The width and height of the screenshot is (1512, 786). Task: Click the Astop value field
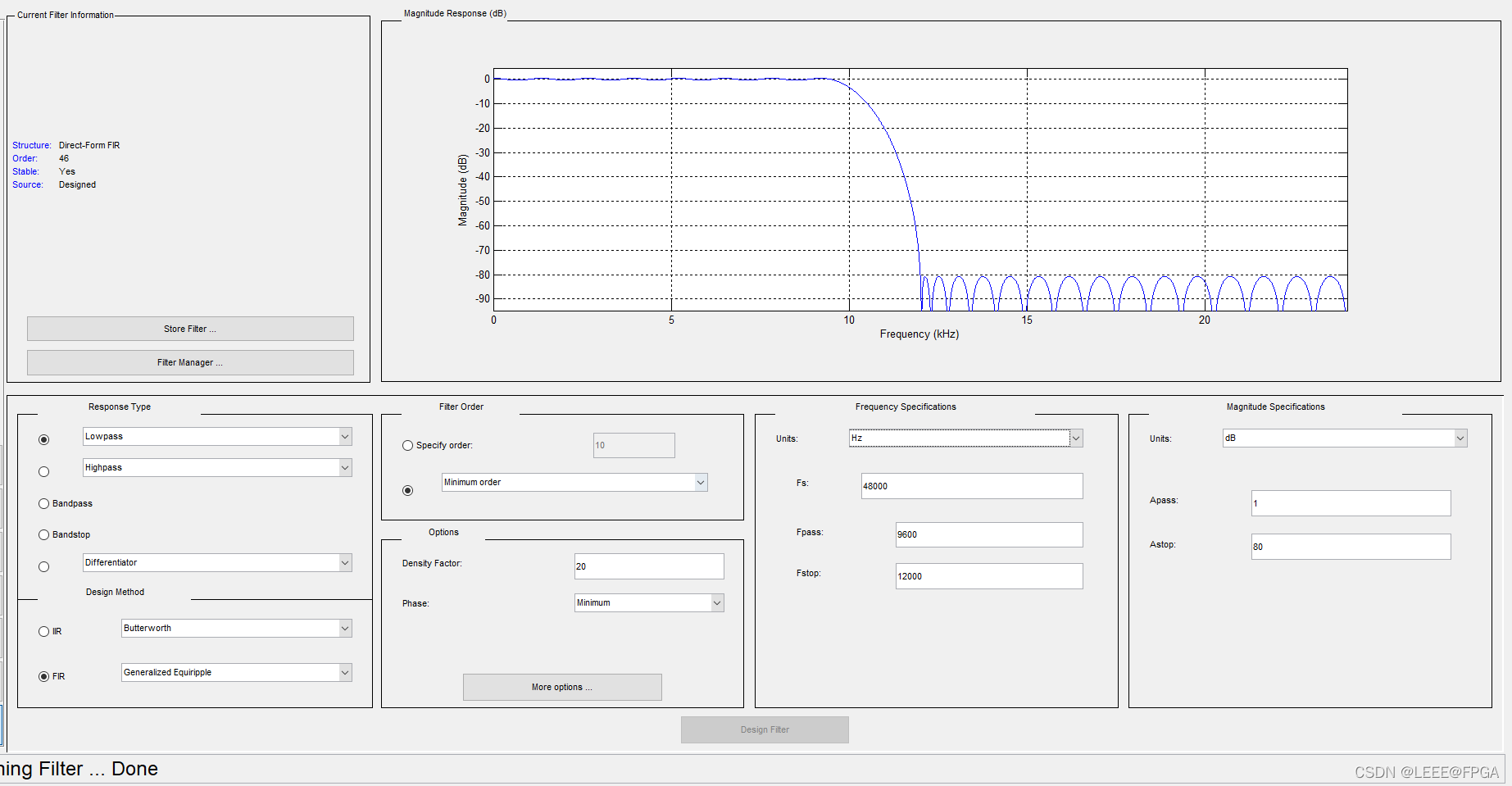pos(1351,547)
